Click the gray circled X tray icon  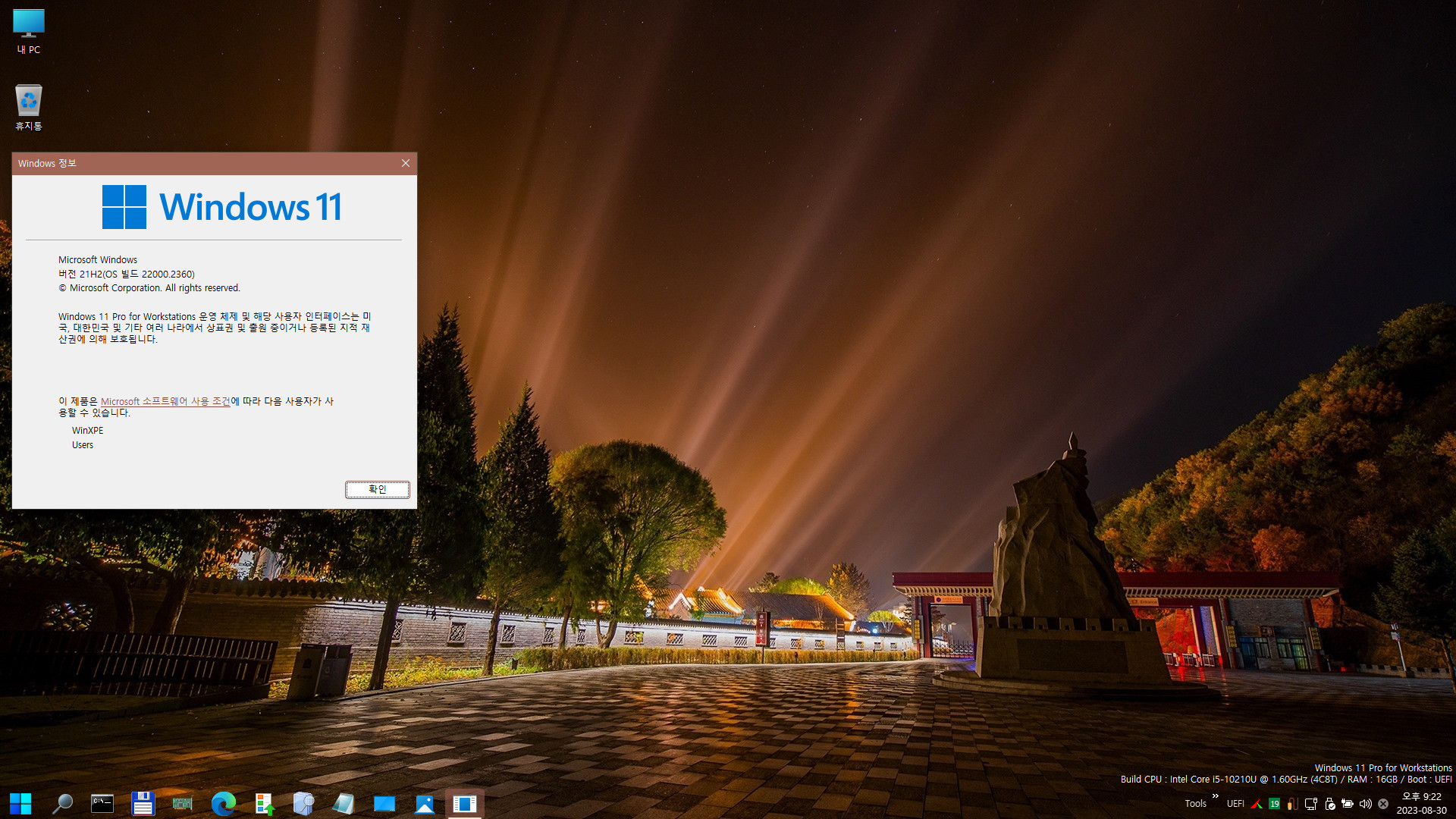[1383, 804]
